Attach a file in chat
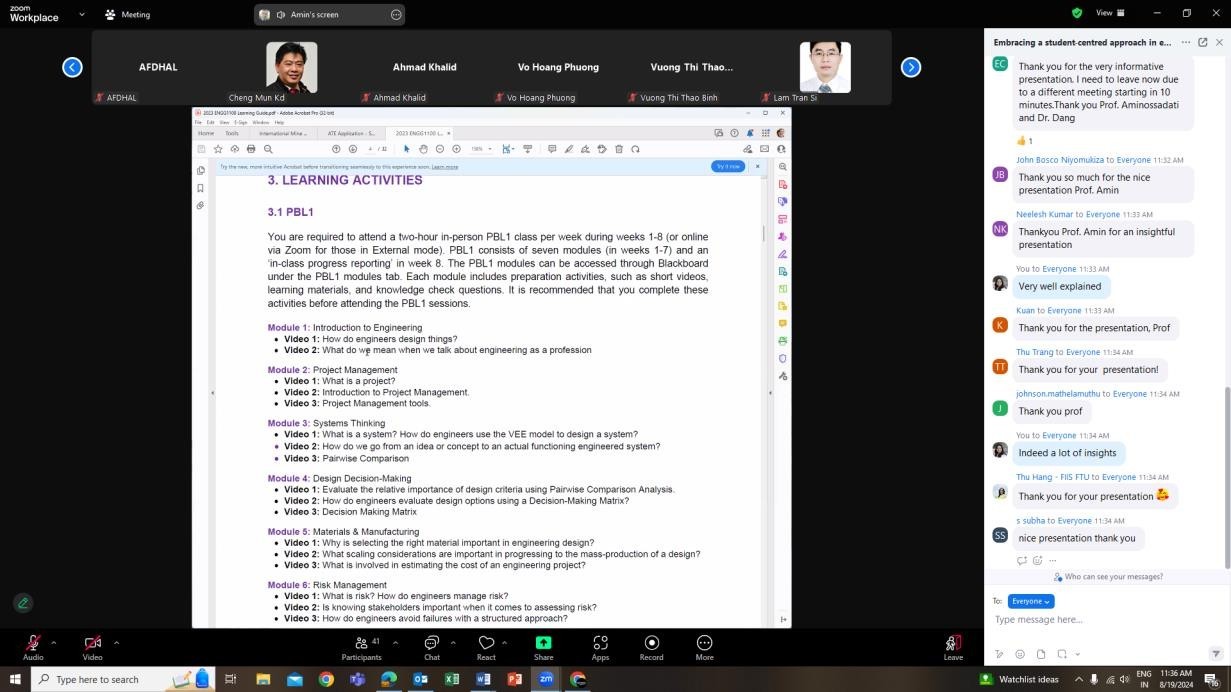Image resolution: width=1231 pixels, height=692 pixels. click(x=1040, y=655)
